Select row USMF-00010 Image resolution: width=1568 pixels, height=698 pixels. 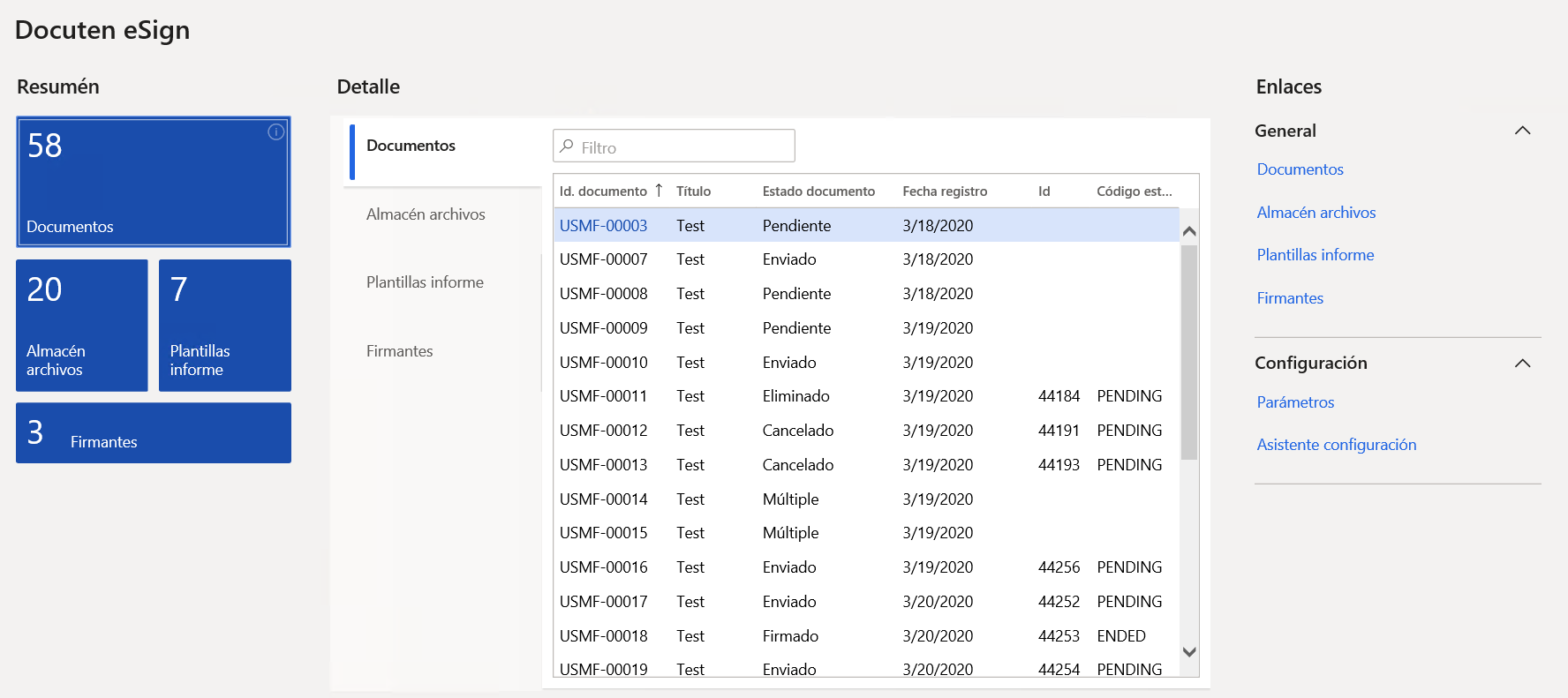[x=866, y=363]
